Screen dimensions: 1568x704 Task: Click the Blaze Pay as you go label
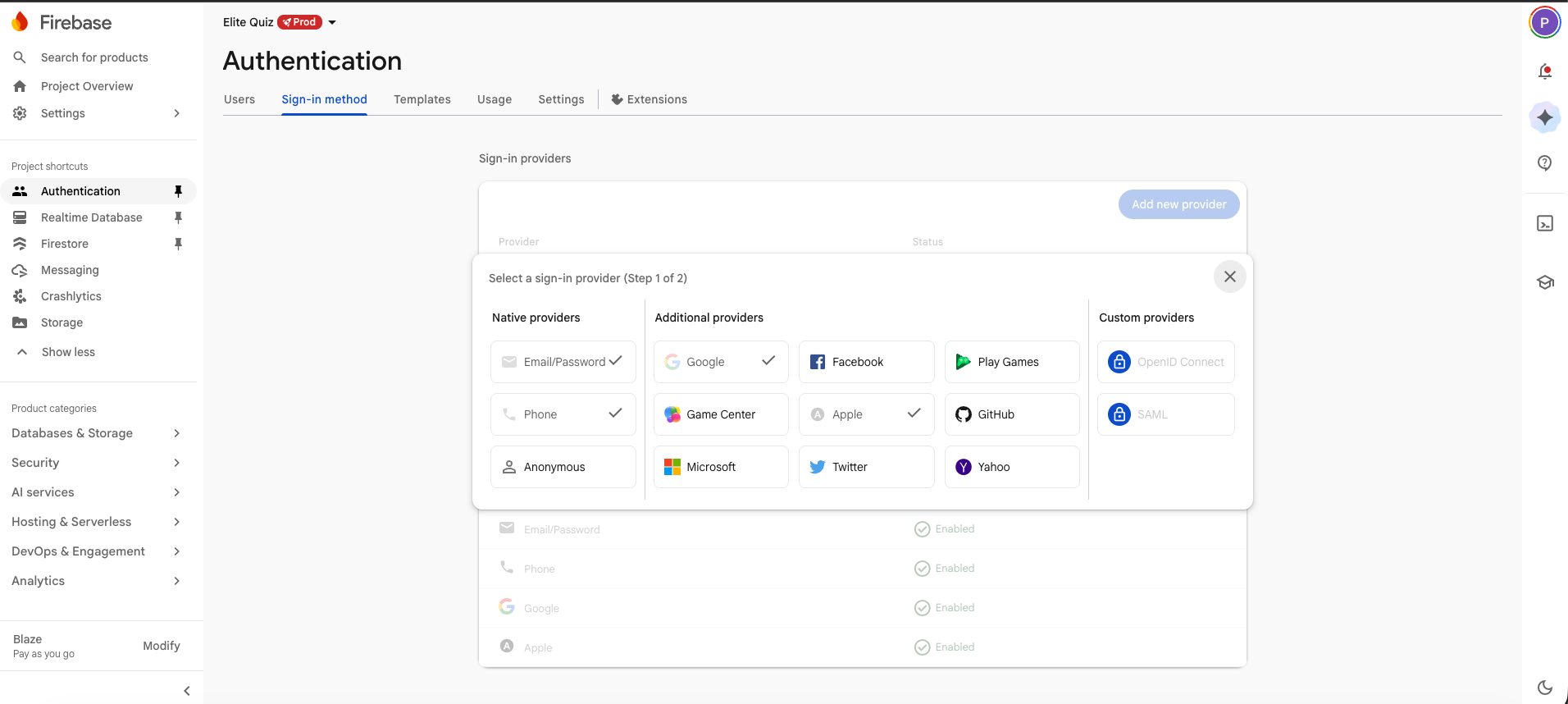[x=43, y=646]
